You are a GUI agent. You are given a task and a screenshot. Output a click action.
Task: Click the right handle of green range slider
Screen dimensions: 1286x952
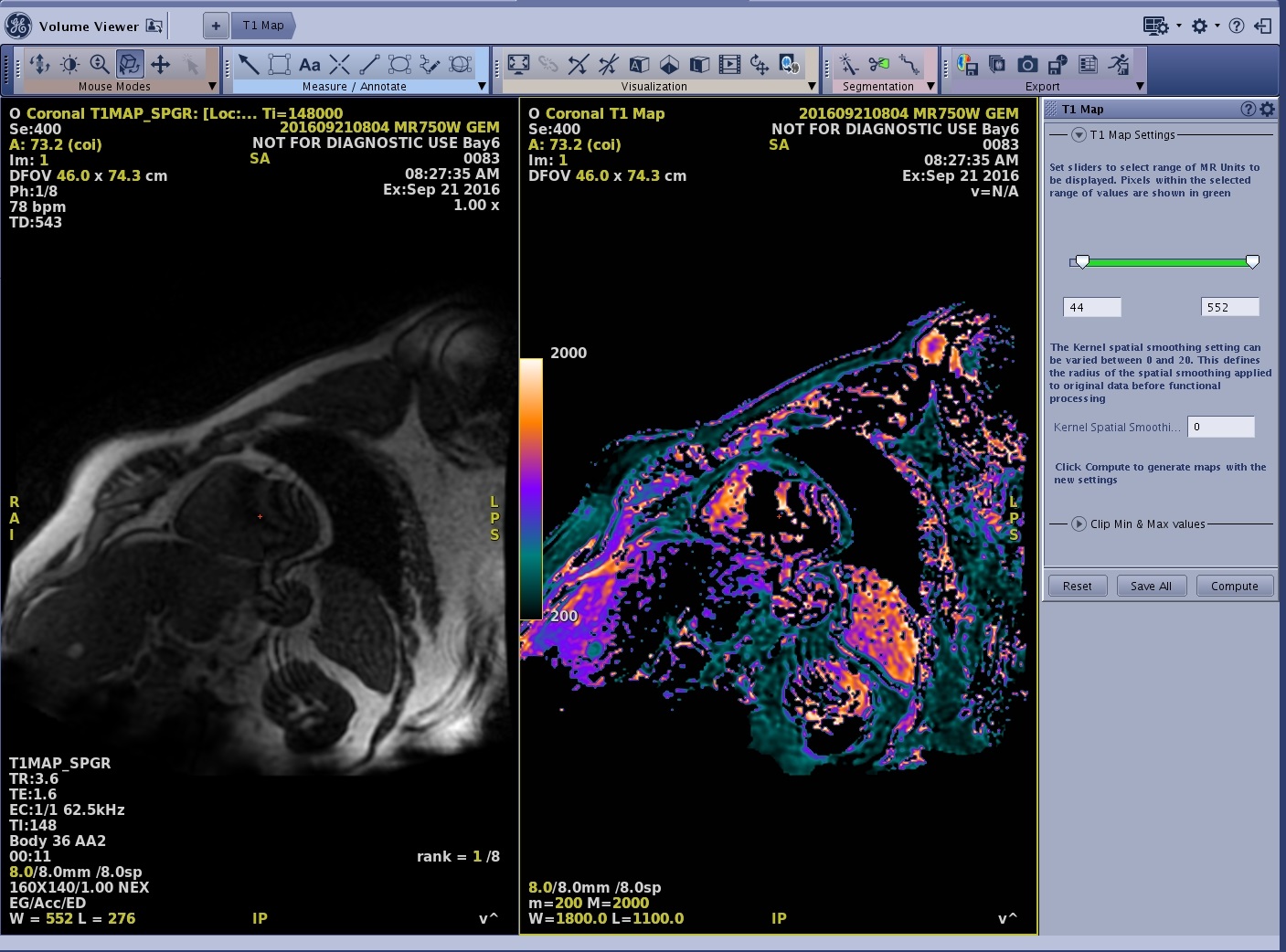1252,262
